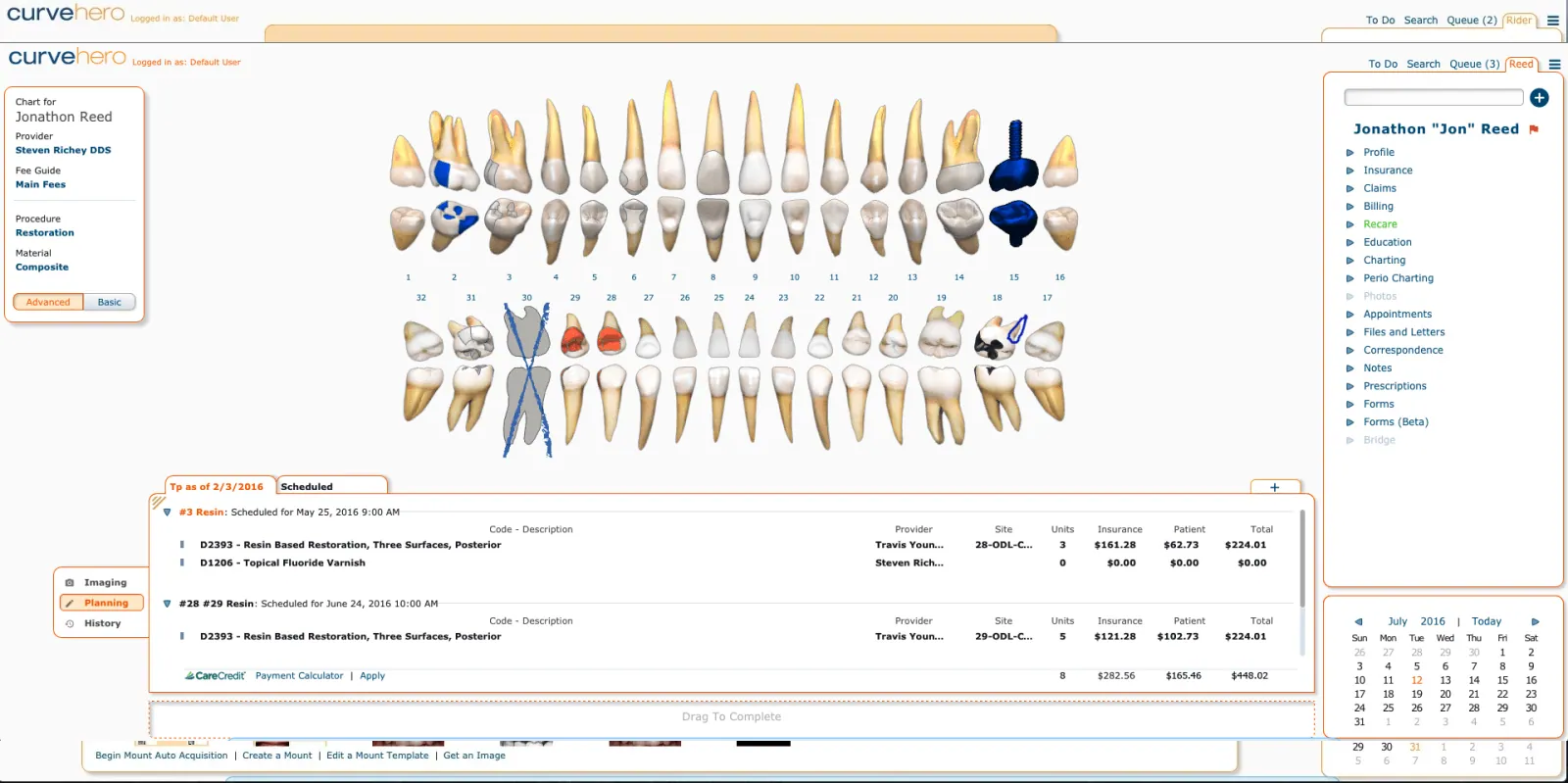Collapse the #28 #29 Resin treatment group
The height and width of the screenshot is (783, 1568).
pyautogui.click(x=168, y=605)
